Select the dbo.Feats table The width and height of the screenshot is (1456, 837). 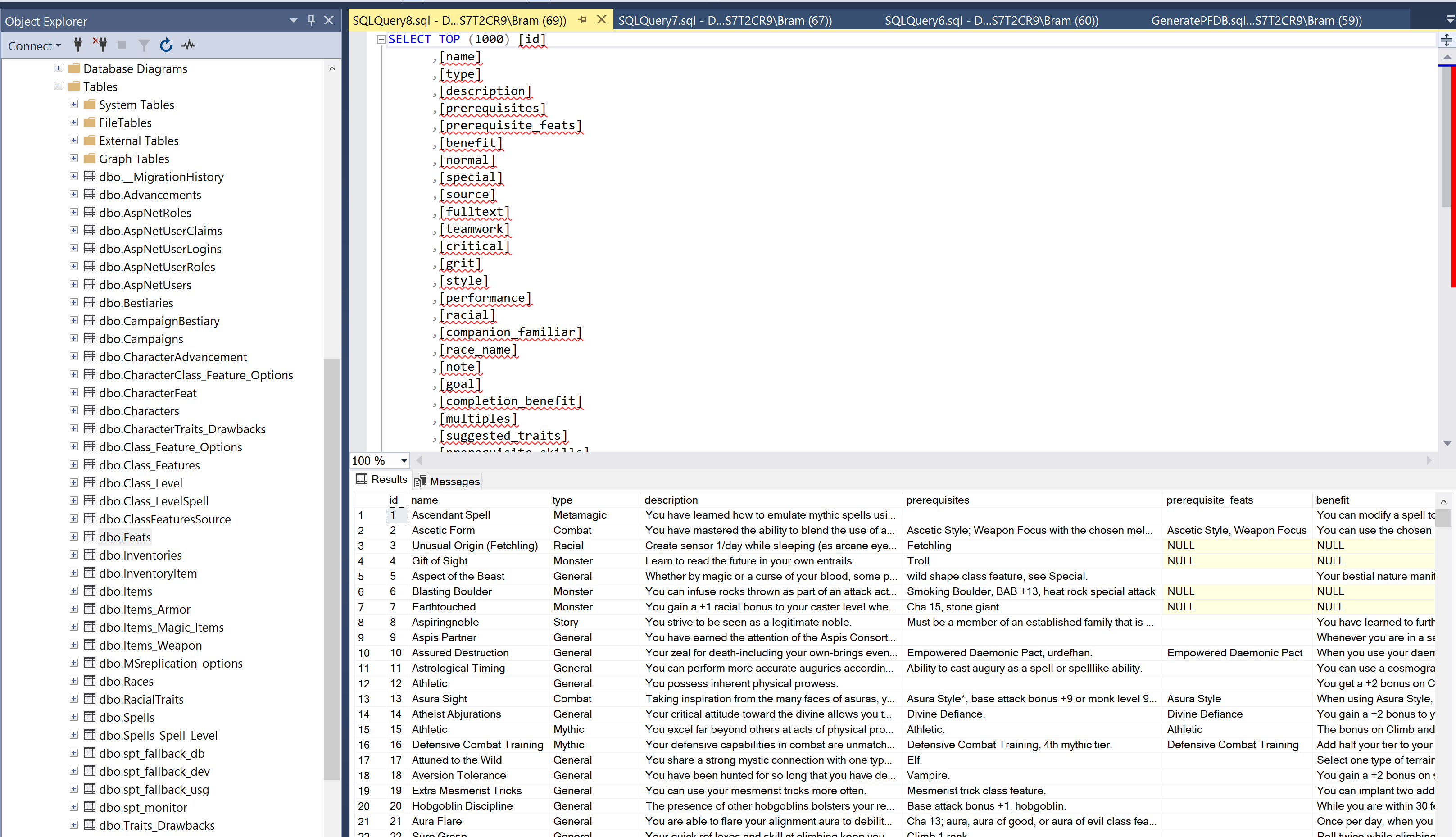pos(125,537)
